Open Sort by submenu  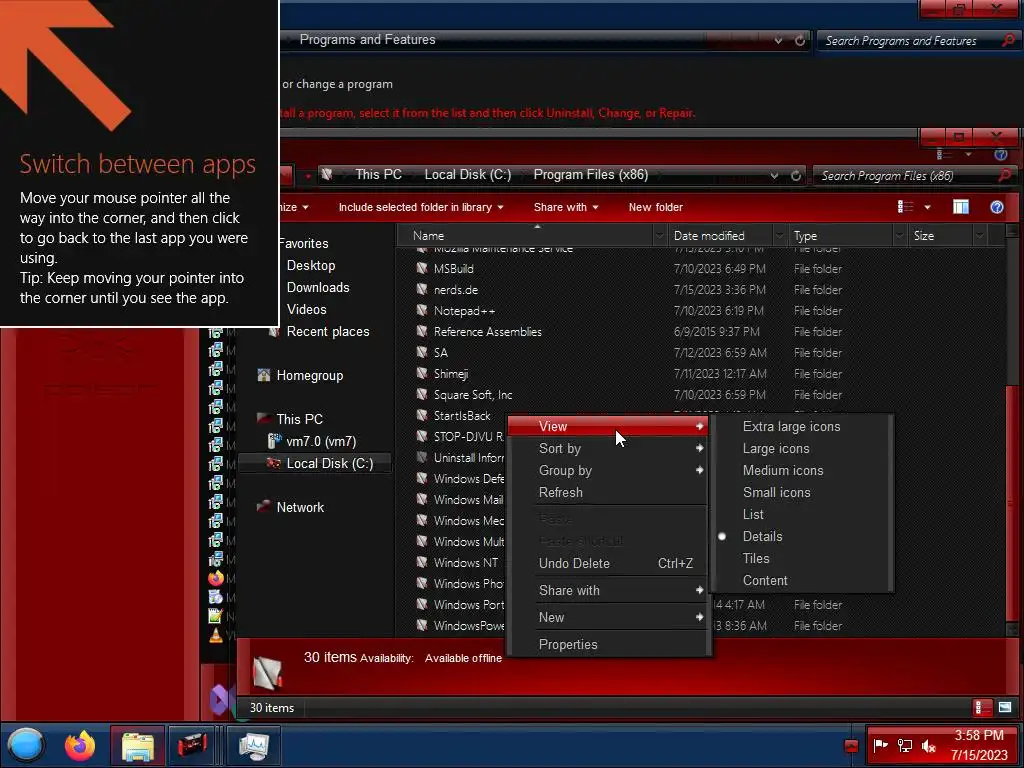(609, 449)
